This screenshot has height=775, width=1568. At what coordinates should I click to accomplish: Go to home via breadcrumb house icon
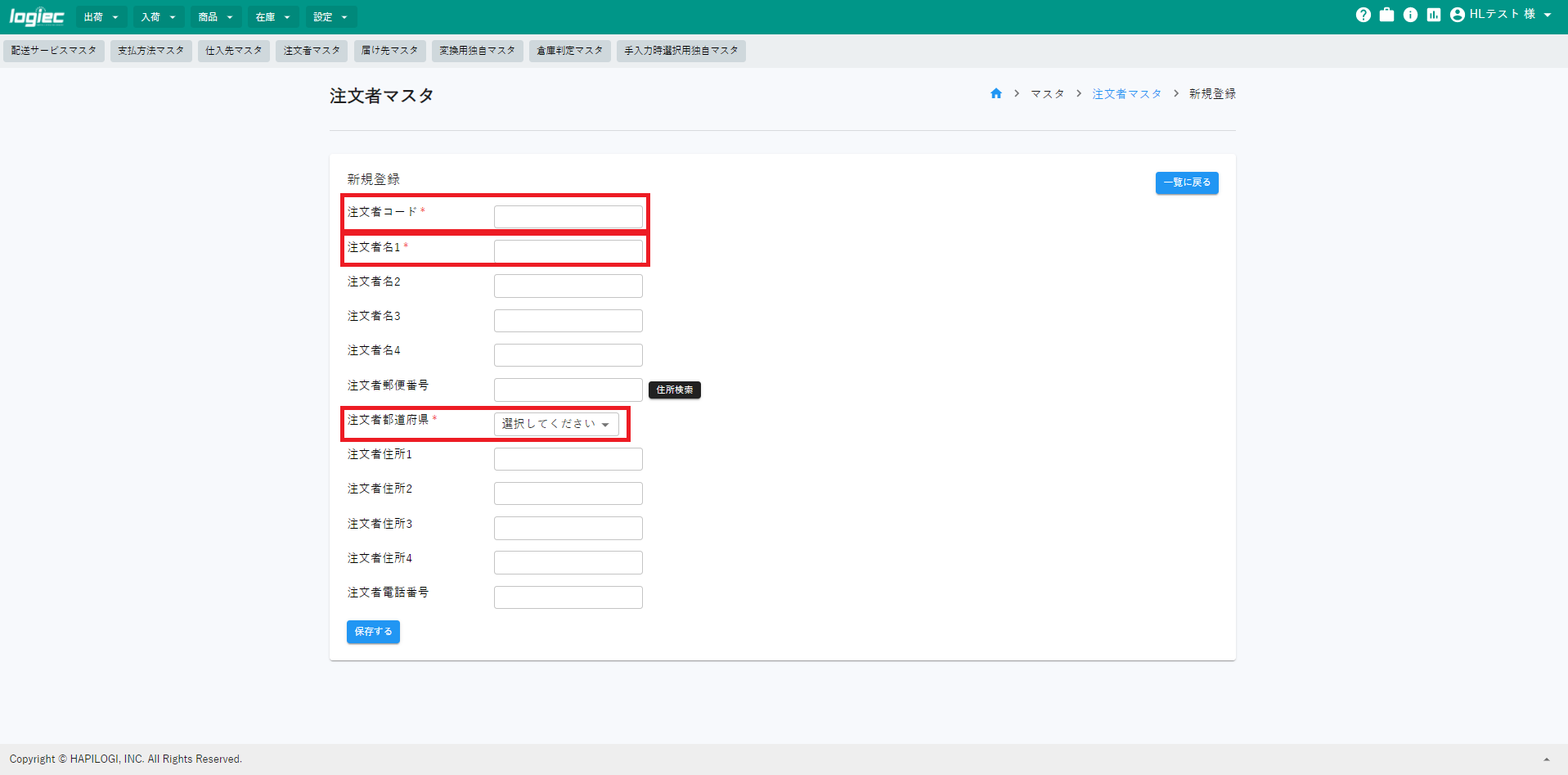995,93
